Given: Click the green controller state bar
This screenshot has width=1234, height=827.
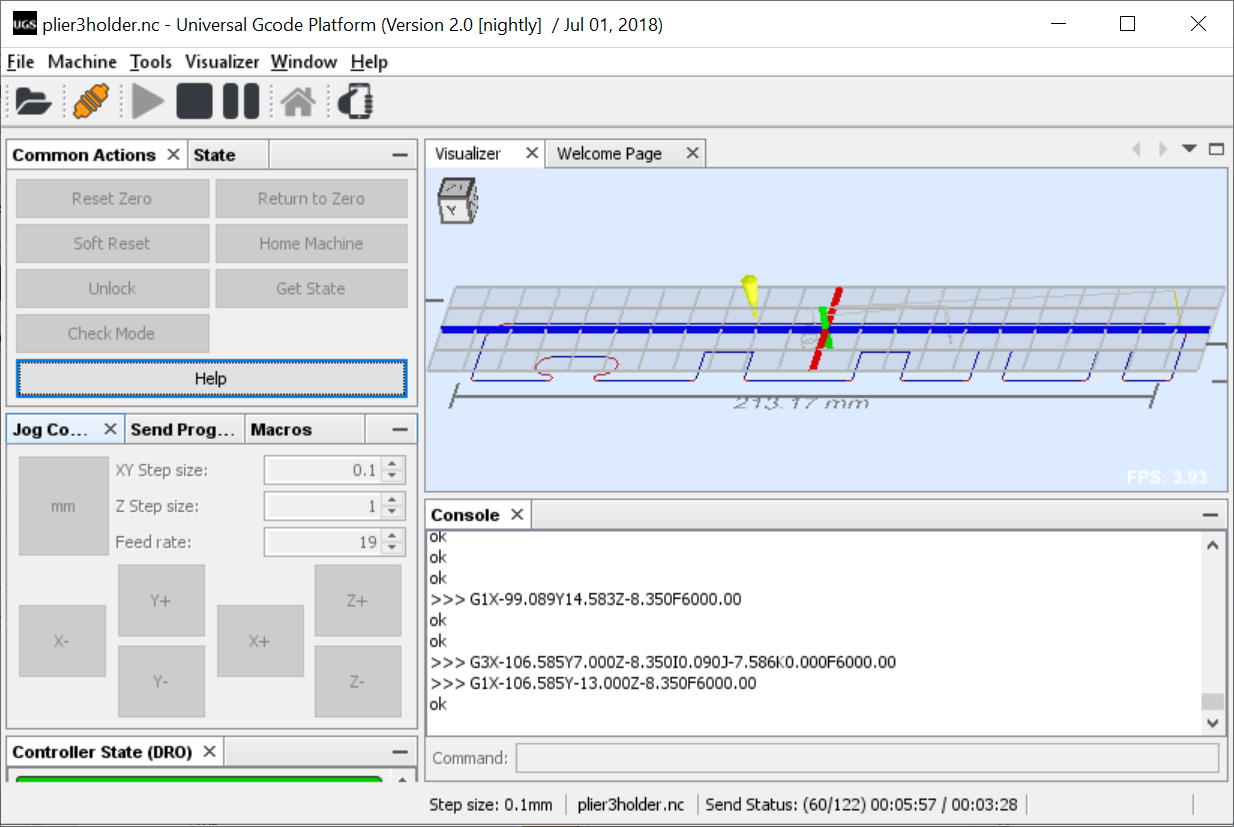Looking at the screenshot, I should [199, 779].
